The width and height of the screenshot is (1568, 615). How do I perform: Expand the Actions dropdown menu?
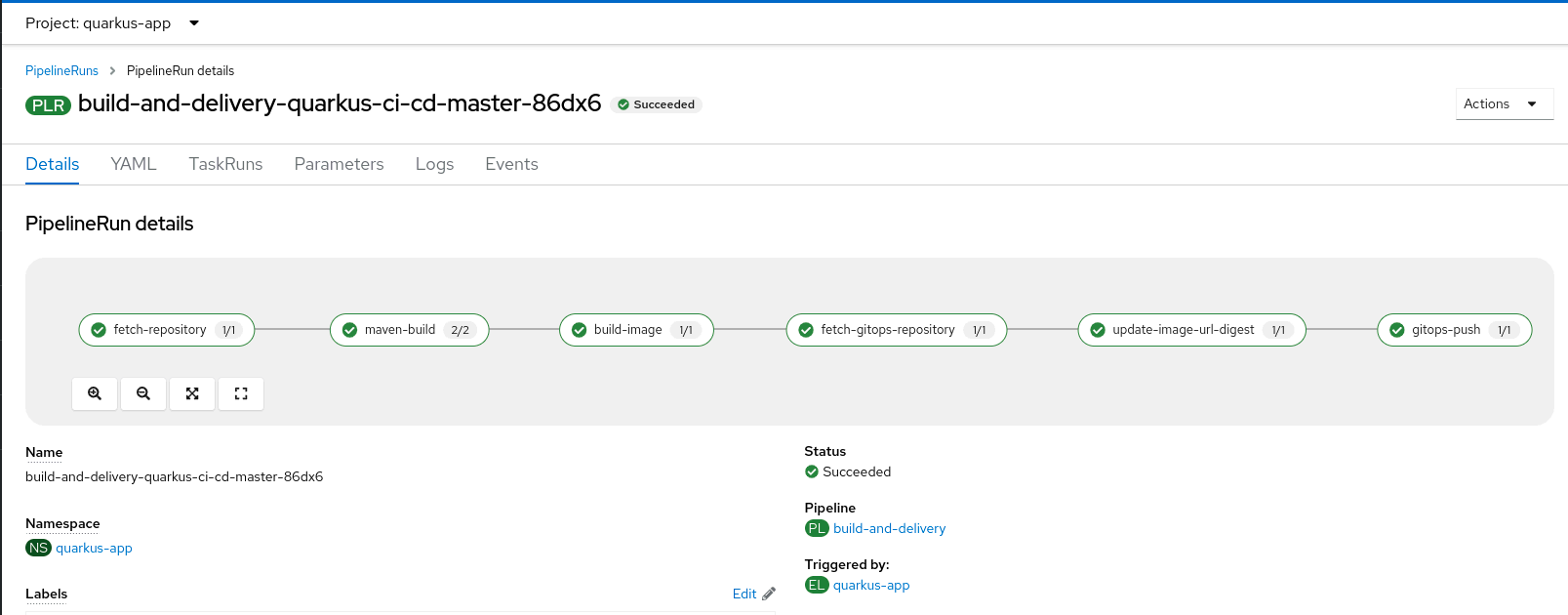point(1503,103)
